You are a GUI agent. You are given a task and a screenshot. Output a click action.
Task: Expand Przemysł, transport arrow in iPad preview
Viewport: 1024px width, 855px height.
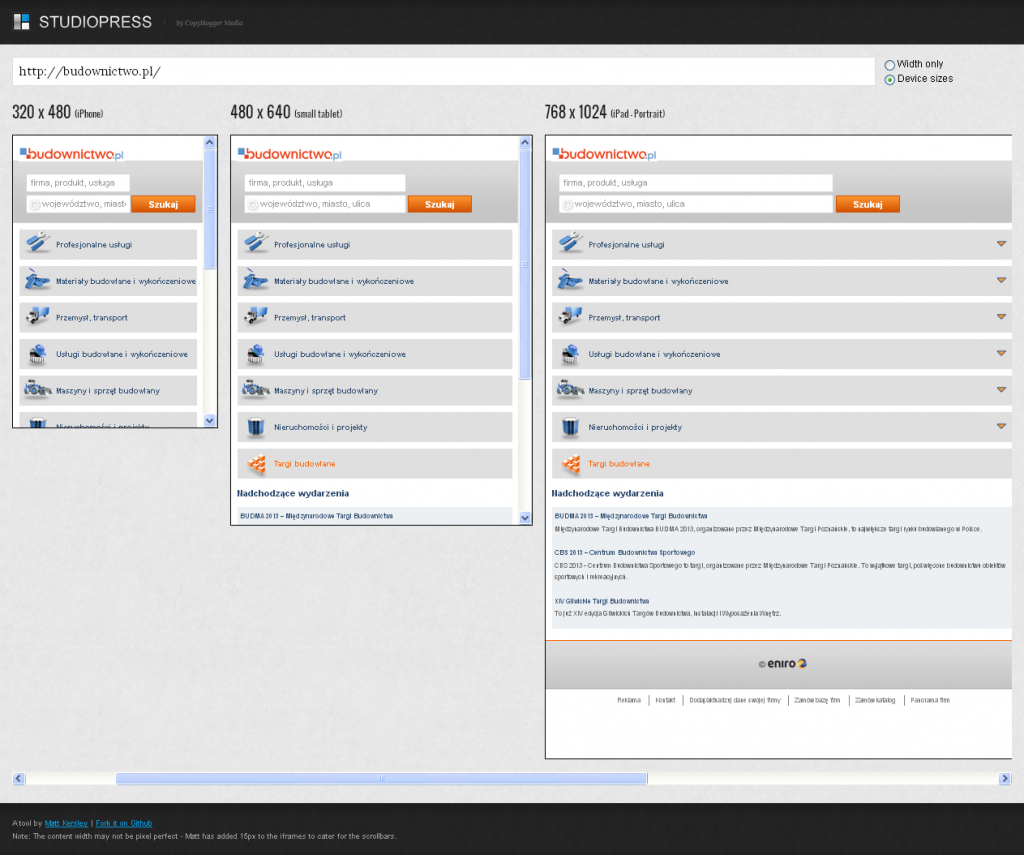click(1000, 316)
